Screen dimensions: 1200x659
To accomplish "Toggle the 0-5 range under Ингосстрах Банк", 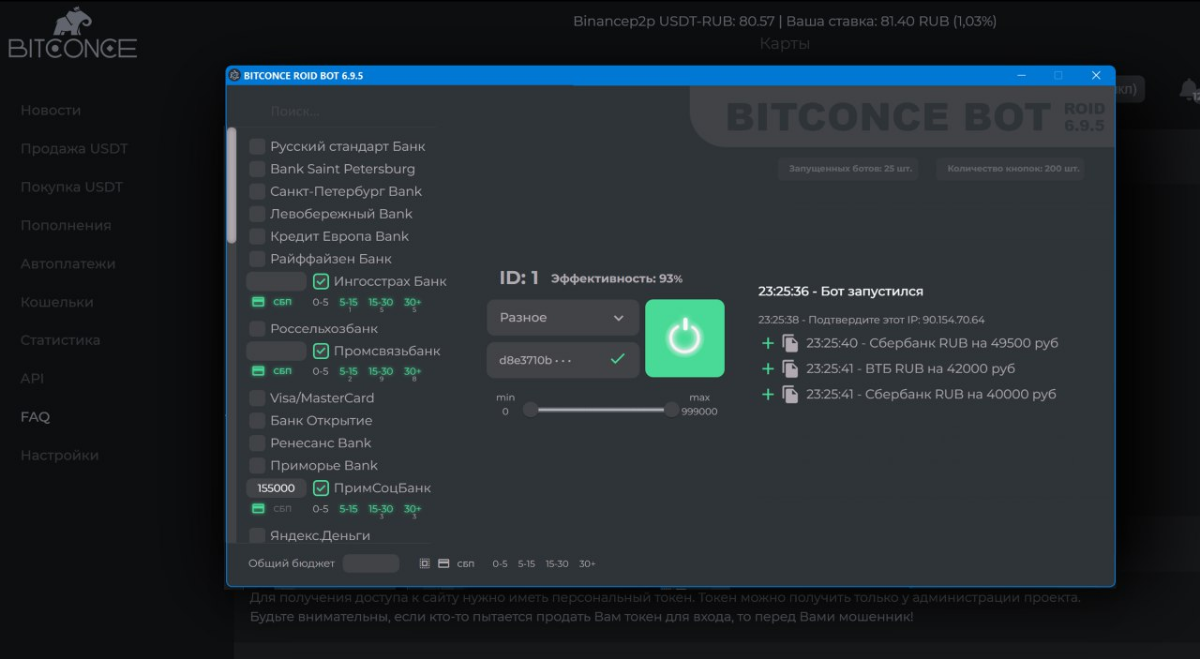I will pyautogui.click(x=320, y=302).
